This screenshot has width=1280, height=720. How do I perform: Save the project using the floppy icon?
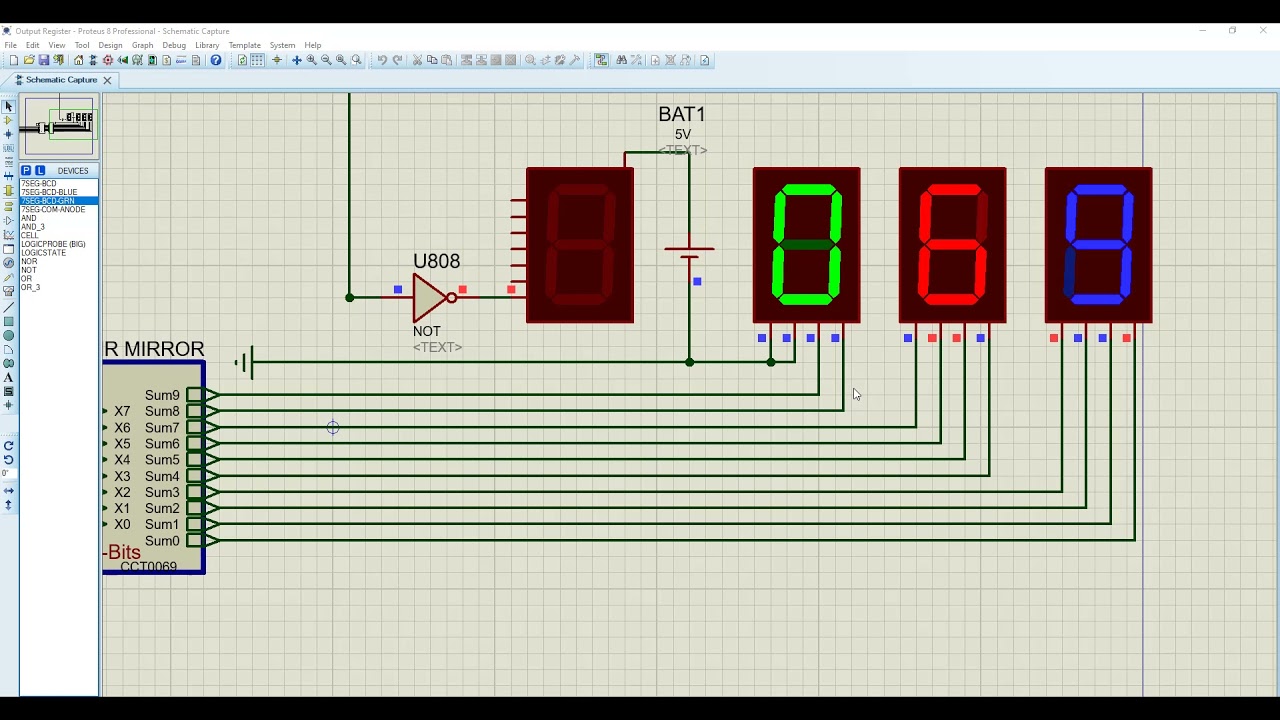pos(44,60)
